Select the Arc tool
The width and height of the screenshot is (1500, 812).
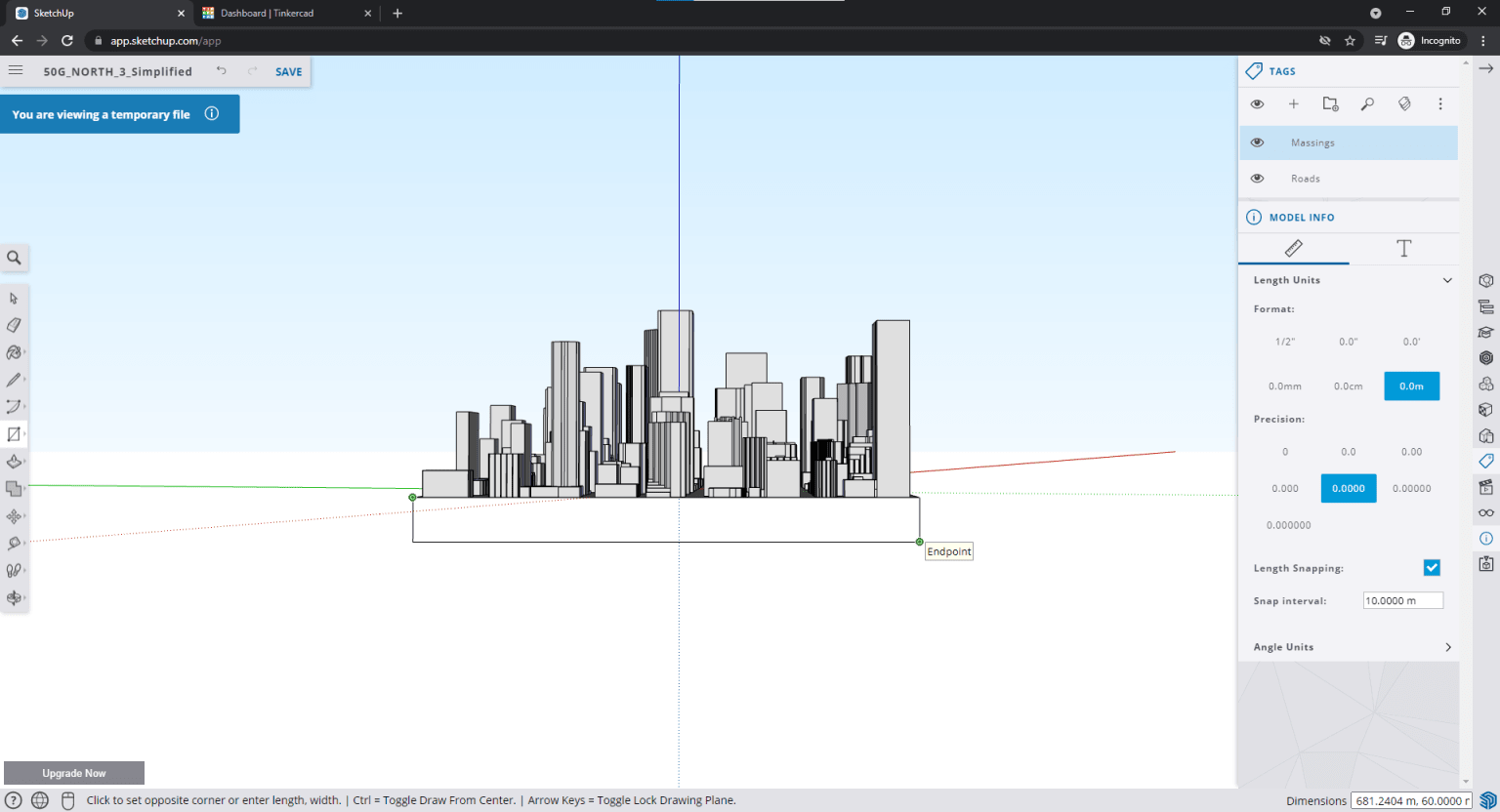14,407
